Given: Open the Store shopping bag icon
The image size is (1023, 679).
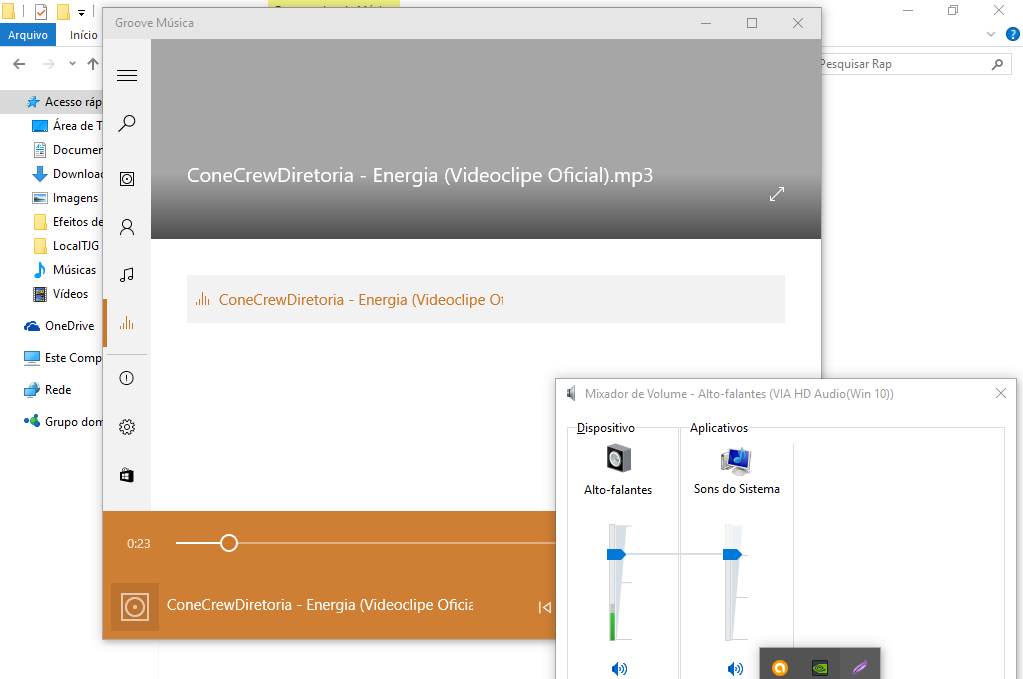Looking at the screenshot, I should point(127,475).
